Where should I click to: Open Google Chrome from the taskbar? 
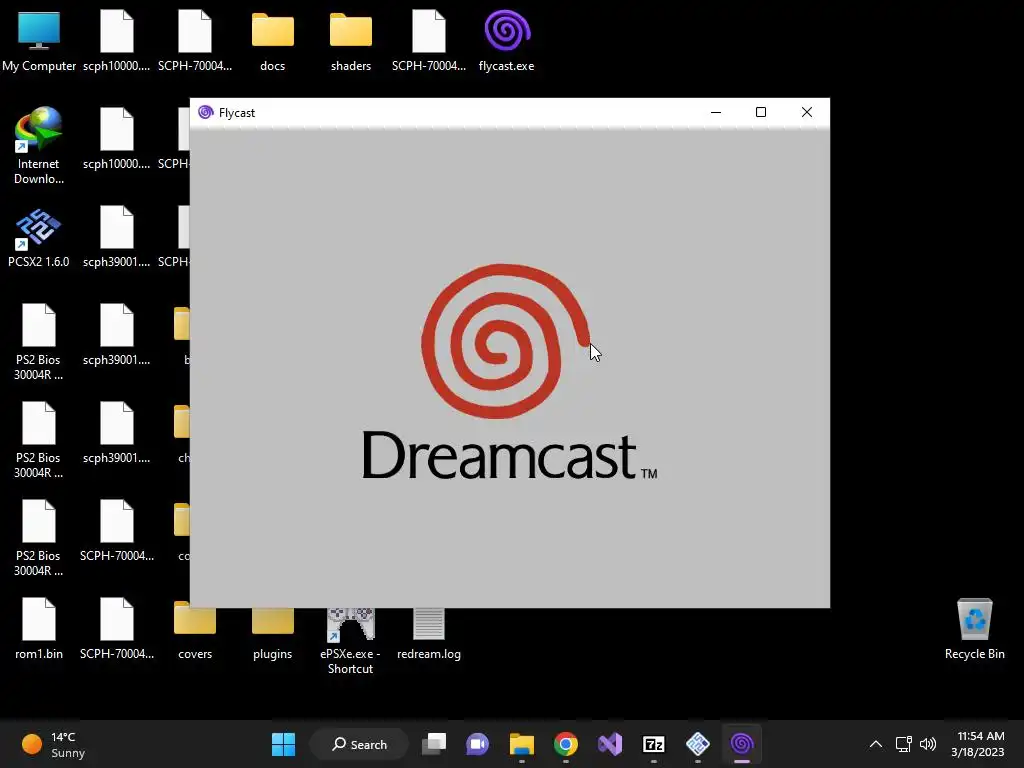point(566,744)
